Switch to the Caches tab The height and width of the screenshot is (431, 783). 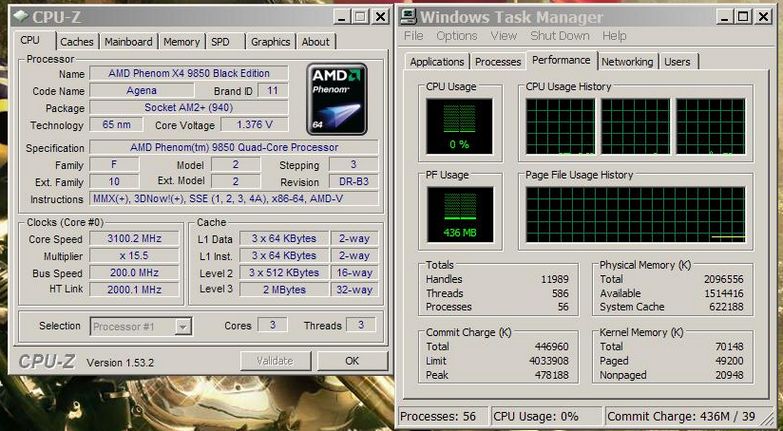click(x=77, y=42)
